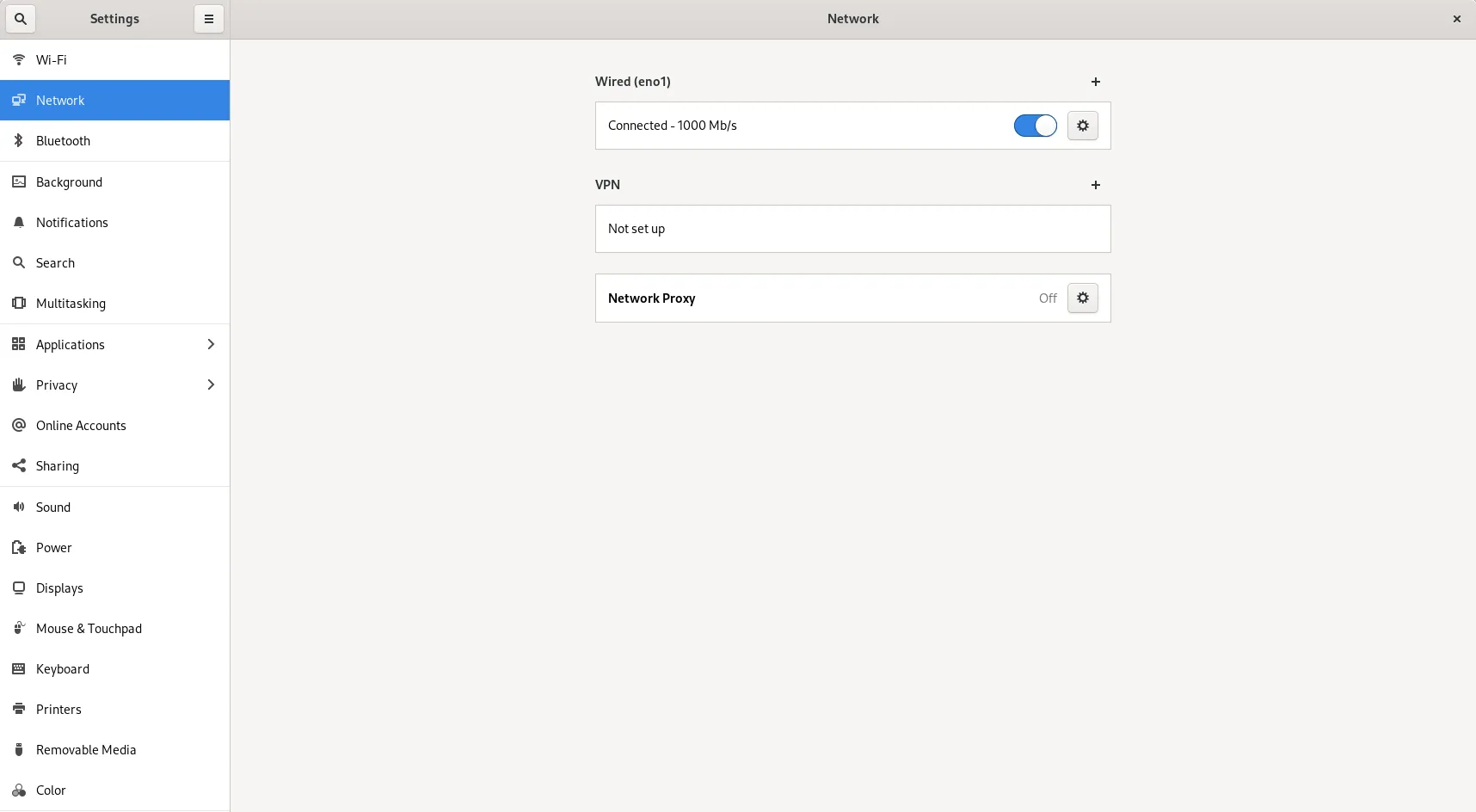Click the Background picture icon
This screenshot has width=1476, height=812.
pos(19,181)
